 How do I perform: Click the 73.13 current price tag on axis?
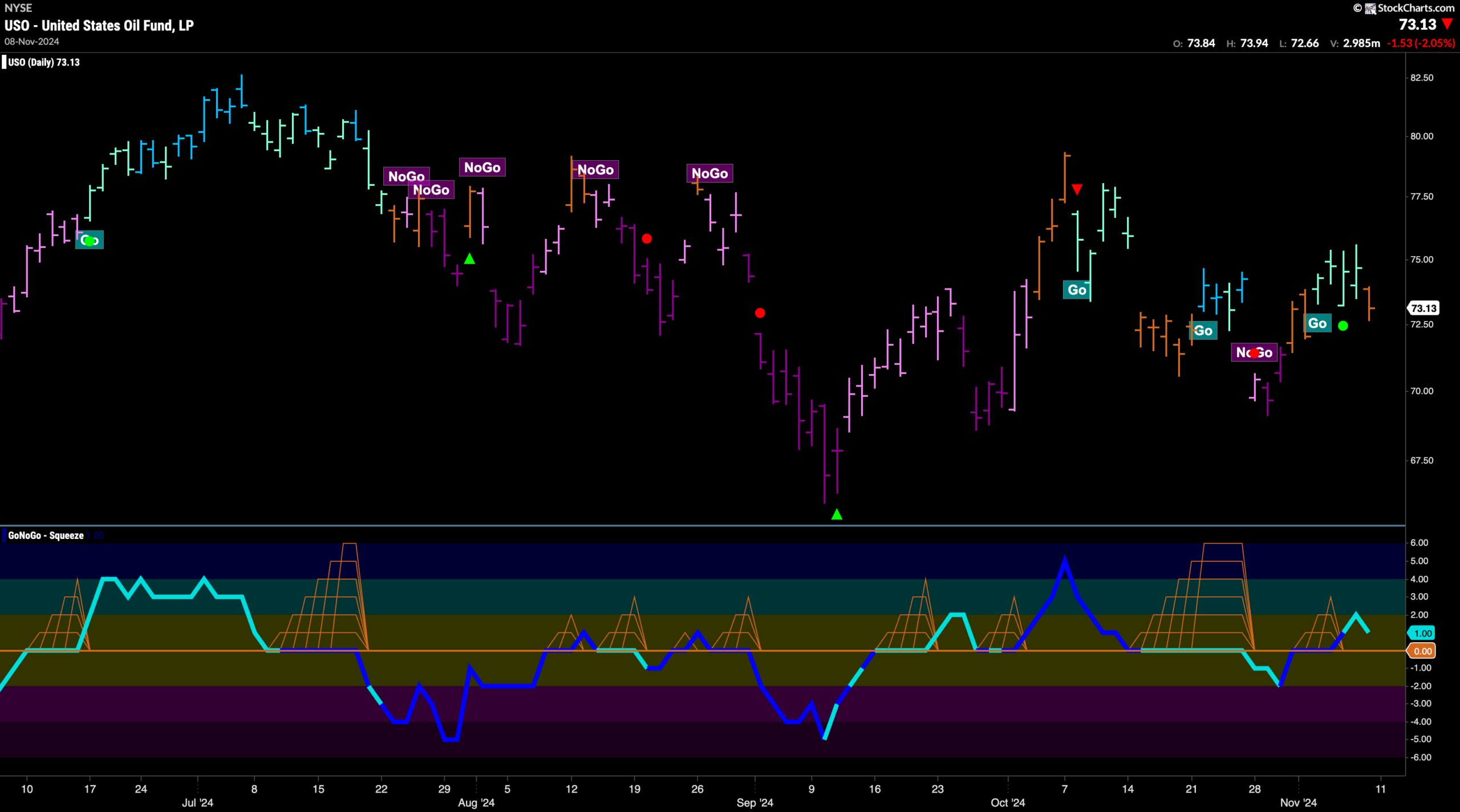1423,308
